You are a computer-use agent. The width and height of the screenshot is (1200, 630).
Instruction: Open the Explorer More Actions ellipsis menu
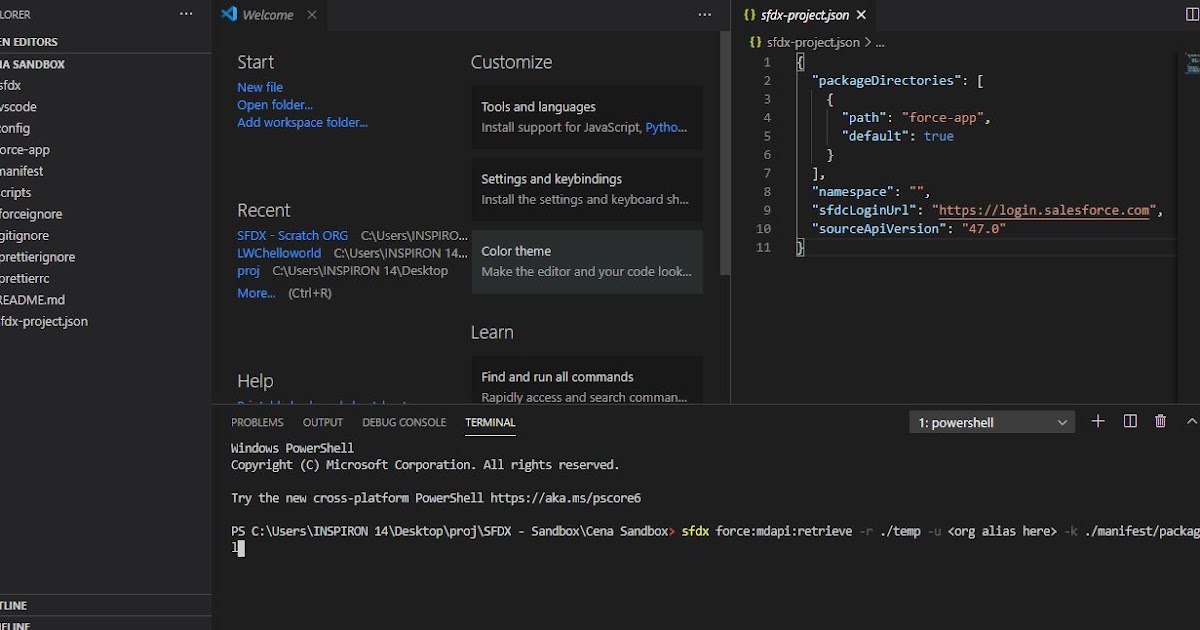[x=186, y=14]
